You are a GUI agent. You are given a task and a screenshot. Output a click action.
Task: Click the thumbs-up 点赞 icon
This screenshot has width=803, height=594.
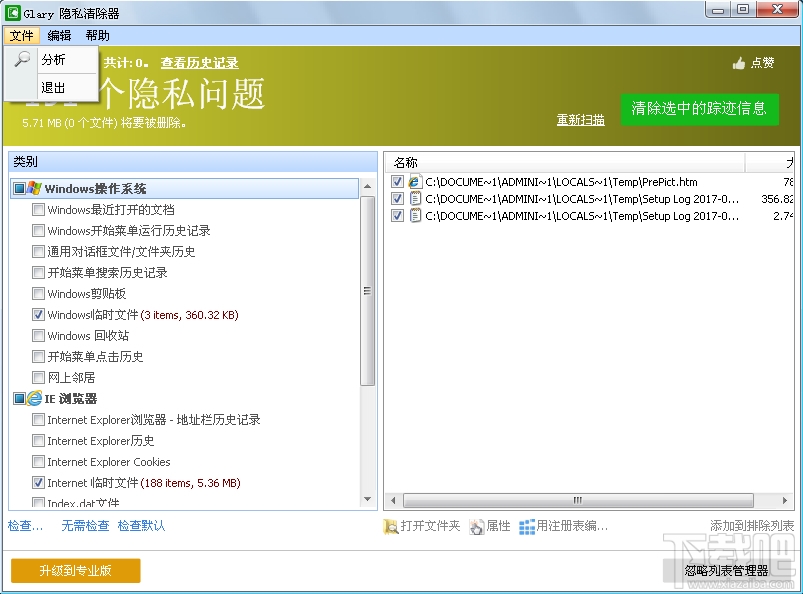[738, 63]
